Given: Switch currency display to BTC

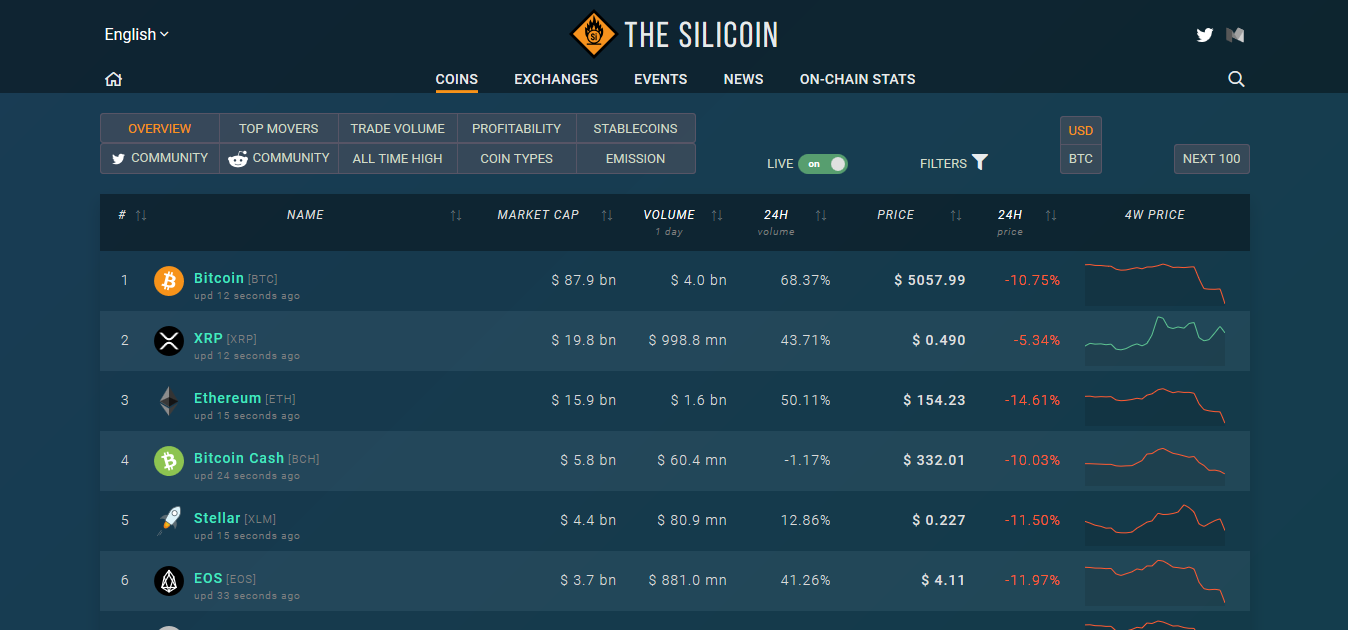Looking at the screenshot, I should click(x=1081, y=159).
